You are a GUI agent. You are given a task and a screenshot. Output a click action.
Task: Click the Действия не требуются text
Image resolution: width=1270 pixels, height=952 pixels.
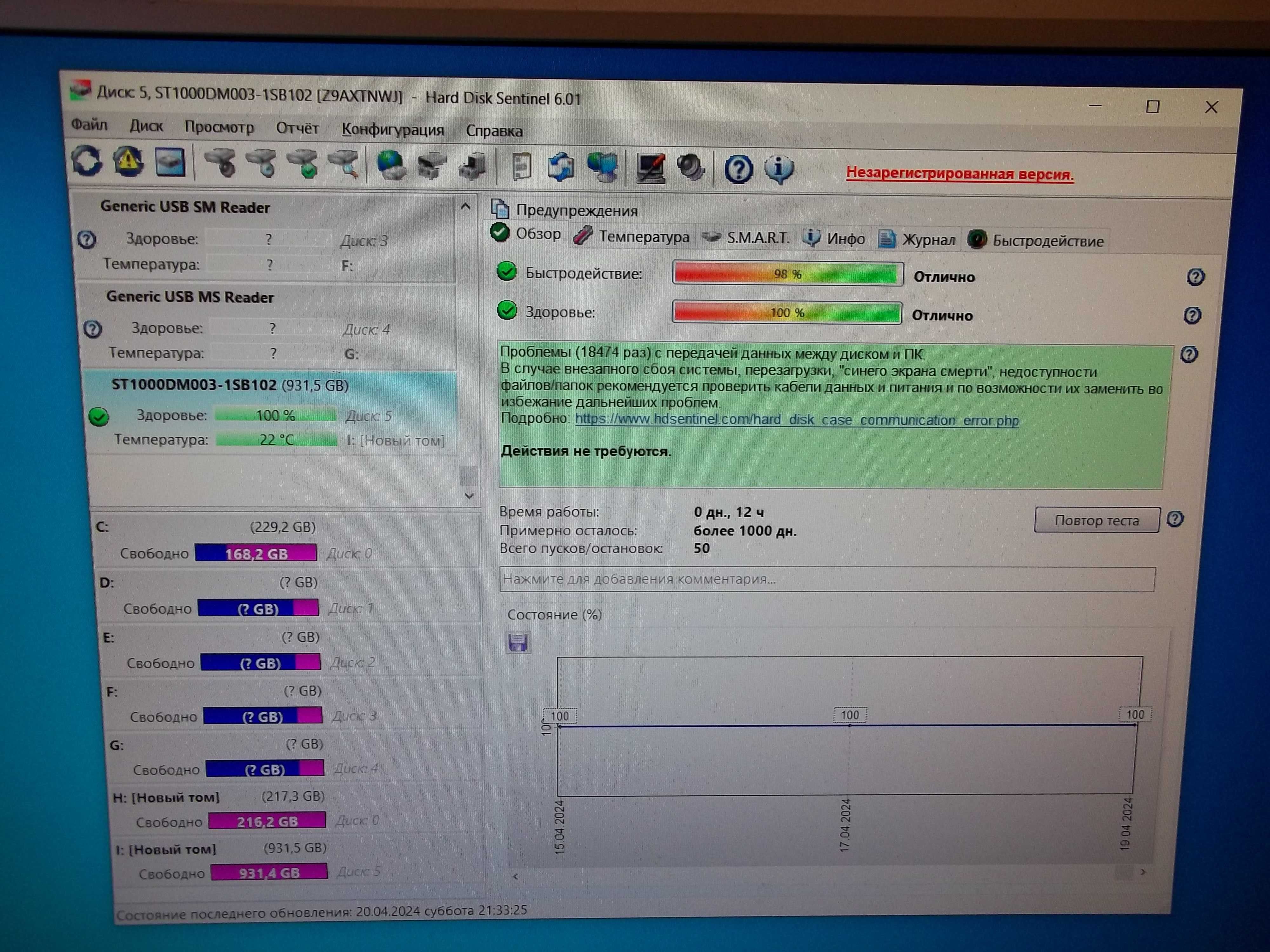coord(585,451)
